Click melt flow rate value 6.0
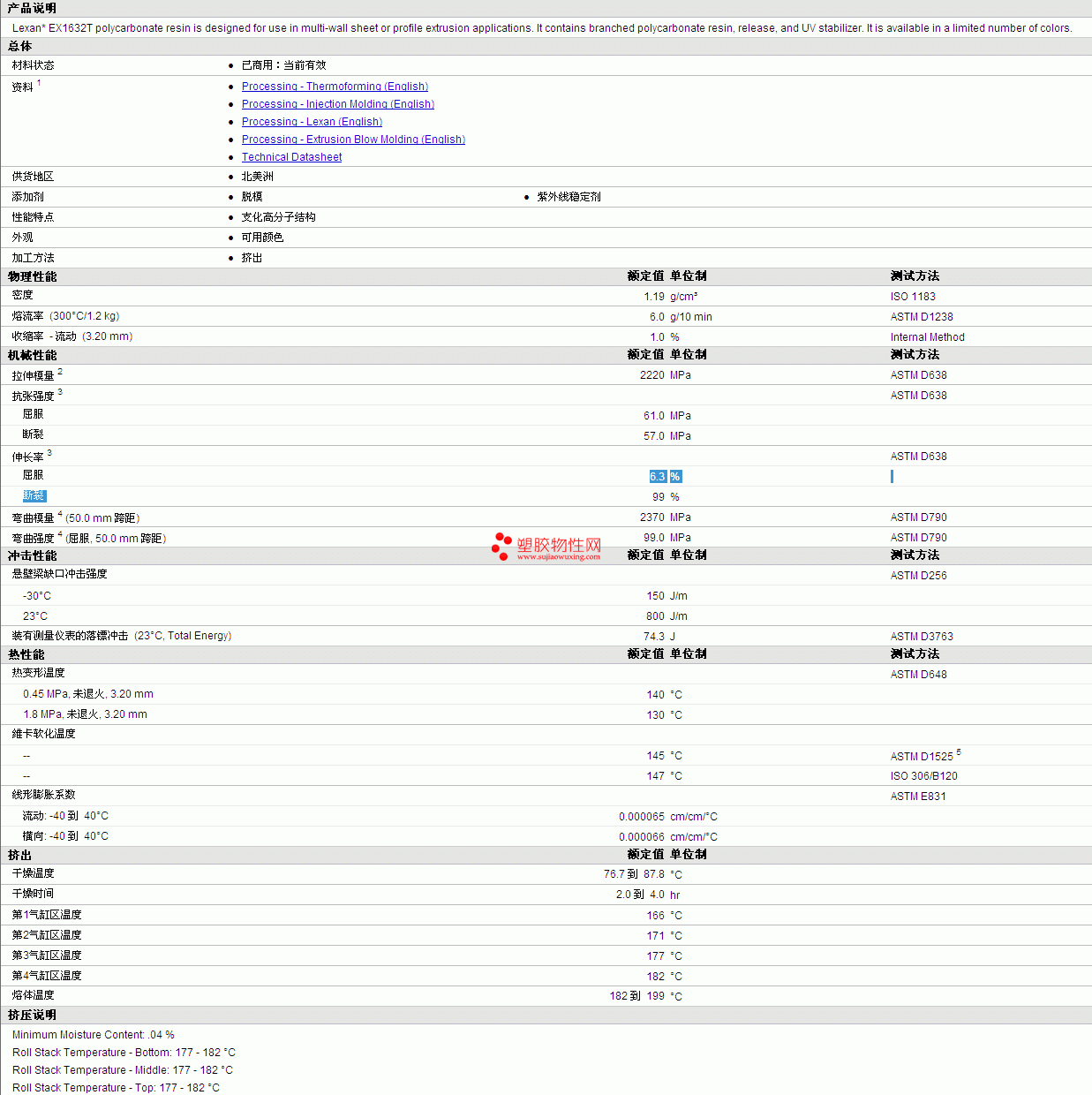The image size is (1092, 1095). click(658, 317)
